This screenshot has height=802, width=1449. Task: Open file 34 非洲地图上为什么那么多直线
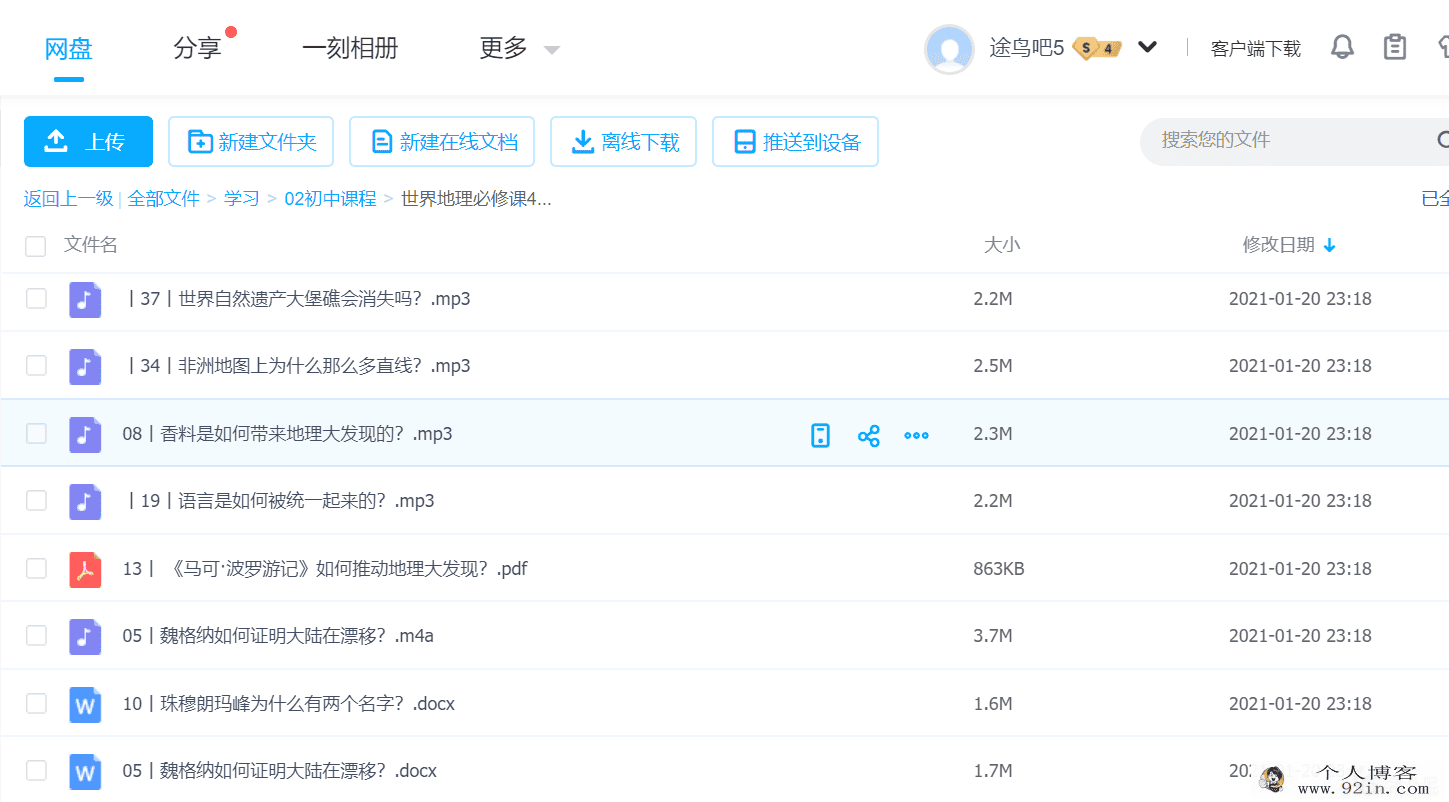pyautogui.click(x=298, y=366)
